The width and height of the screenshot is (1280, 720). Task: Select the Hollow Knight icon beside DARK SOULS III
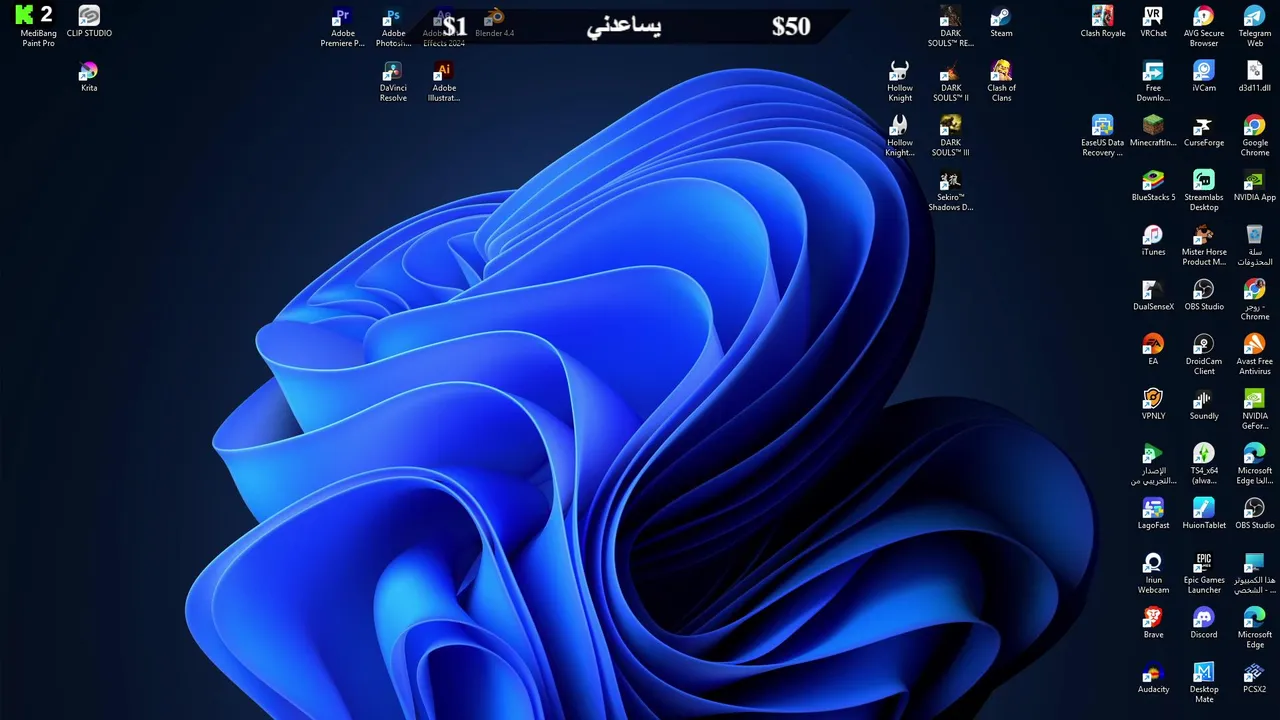[x=900, y=136]
